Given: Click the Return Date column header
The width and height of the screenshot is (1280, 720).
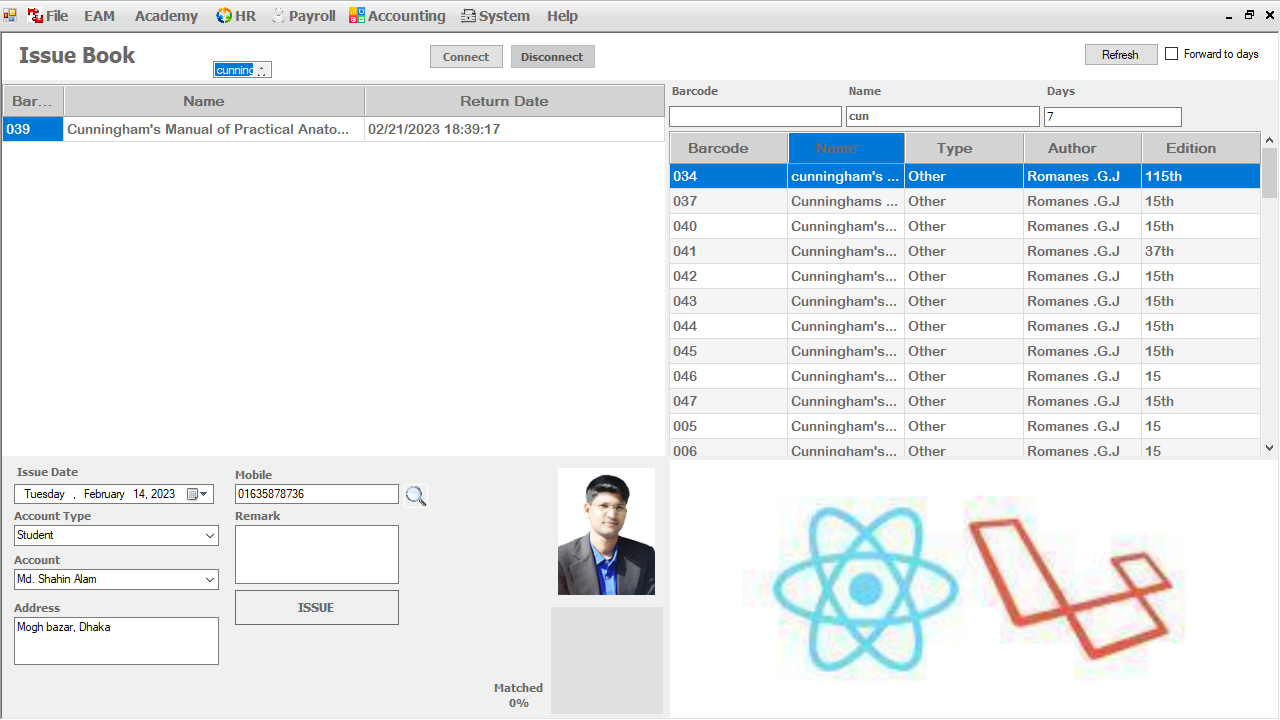Looking at the screenshot, I should [514, 101].
